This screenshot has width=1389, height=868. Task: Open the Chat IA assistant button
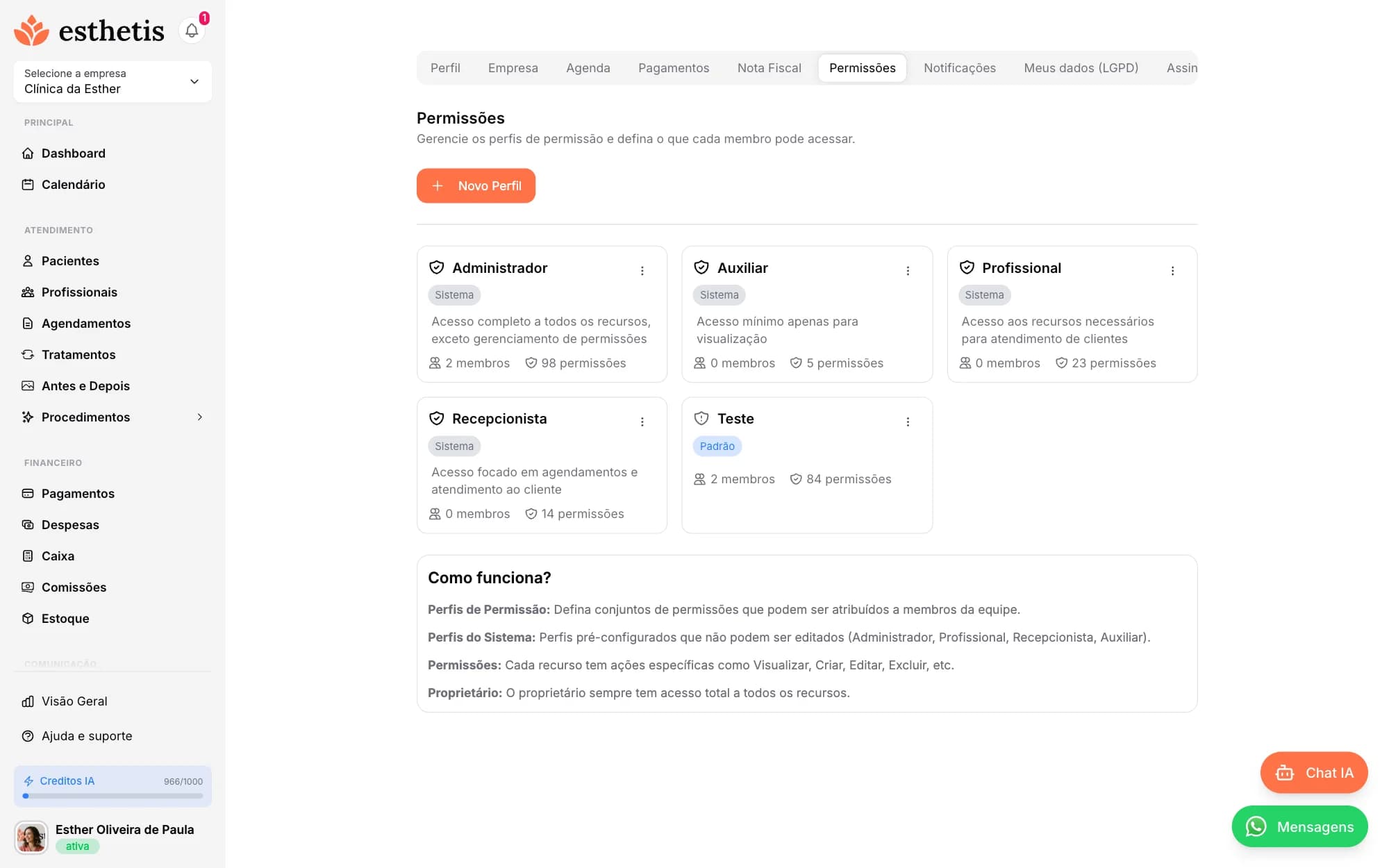point(1314,772)
